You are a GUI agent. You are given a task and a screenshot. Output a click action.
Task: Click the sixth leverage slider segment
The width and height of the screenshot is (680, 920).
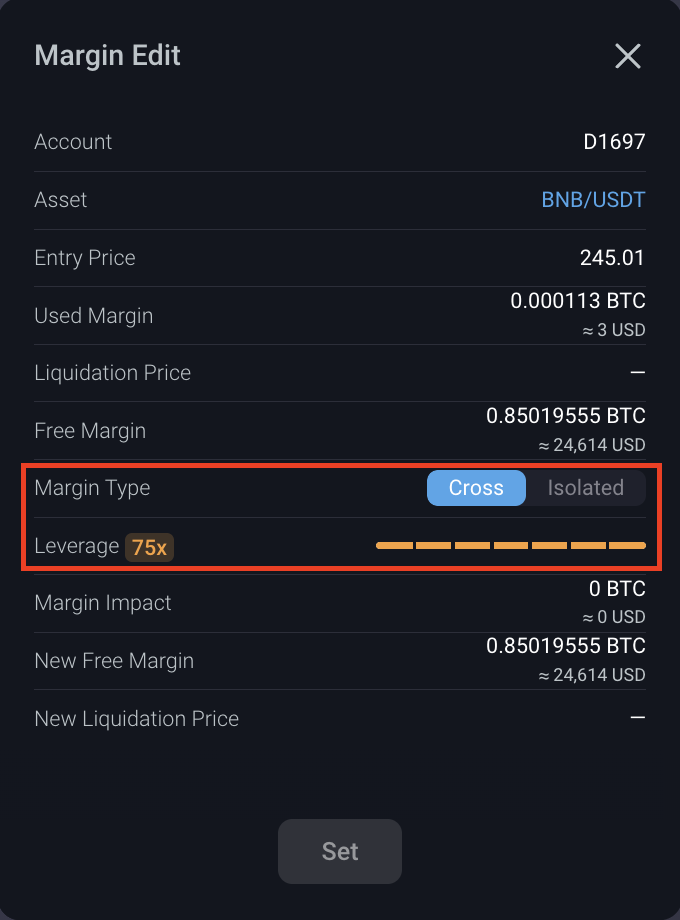click(x=588, y=546)
